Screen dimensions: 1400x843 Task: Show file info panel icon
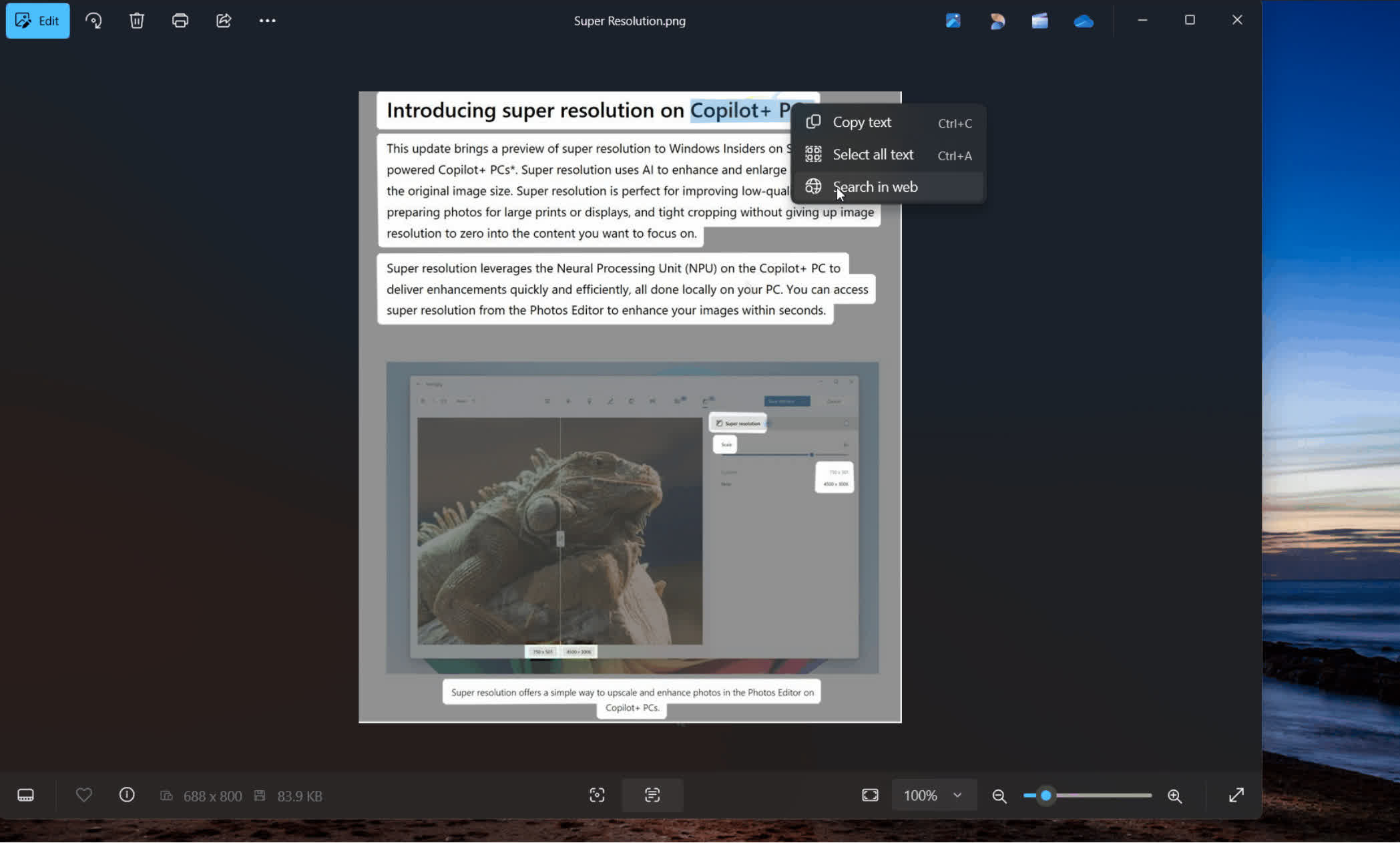click(127, 795)
